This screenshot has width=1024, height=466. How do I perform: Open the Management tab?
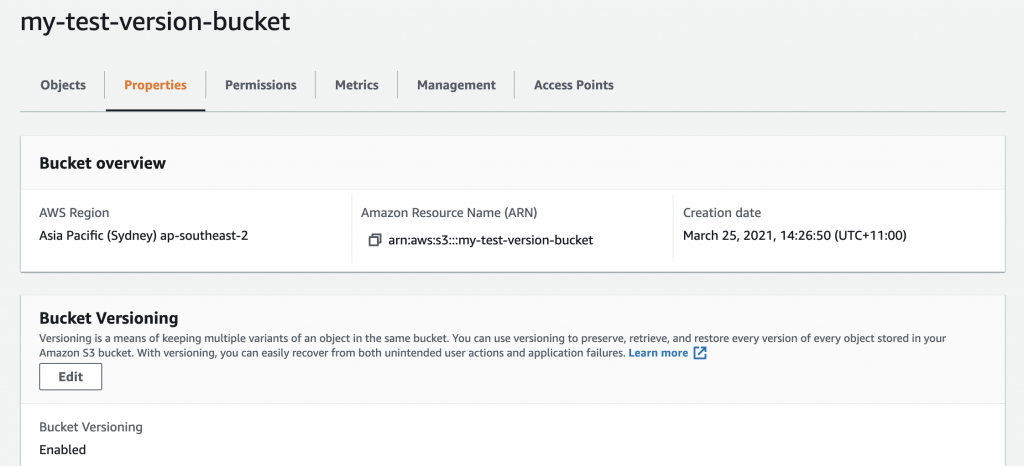point(456,85)
